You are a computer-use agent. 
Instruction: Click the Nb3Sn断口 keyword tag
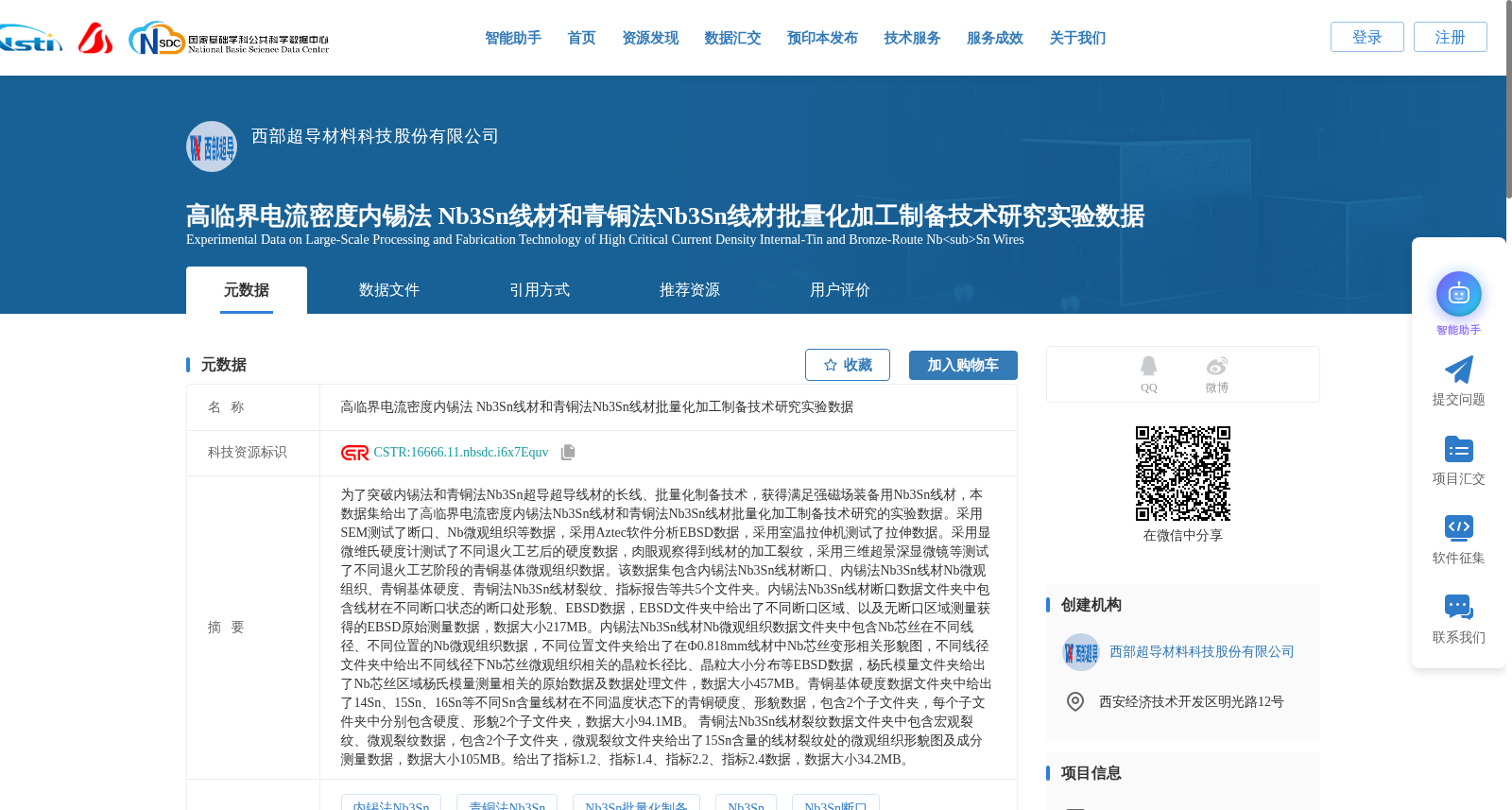[835, 803]
